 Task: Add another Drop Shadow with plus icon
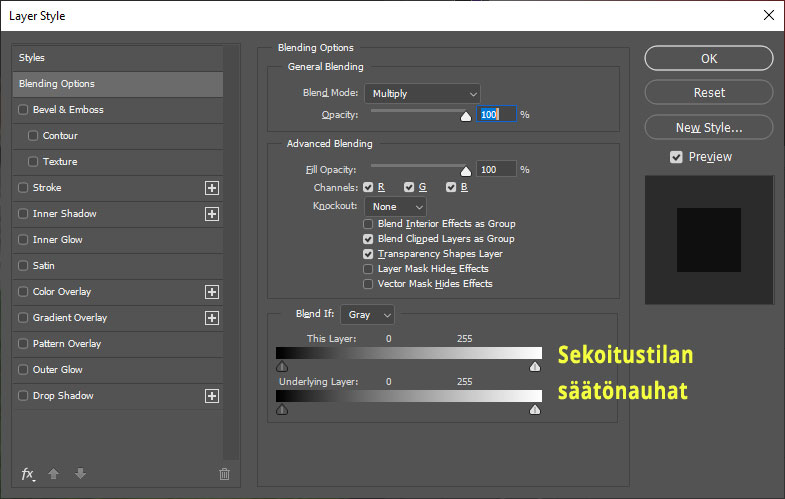(212, 396)
